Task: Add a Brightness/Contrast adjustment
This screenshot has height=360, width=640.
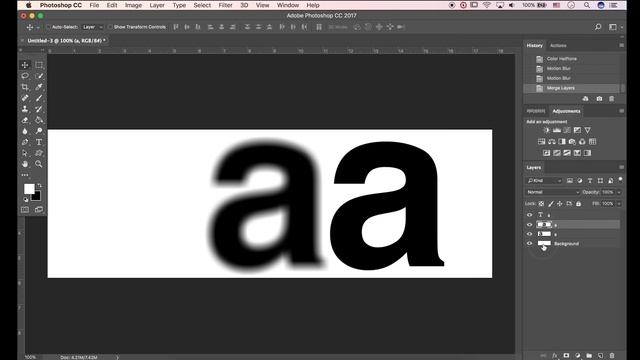Action: (x=547, y=130)
